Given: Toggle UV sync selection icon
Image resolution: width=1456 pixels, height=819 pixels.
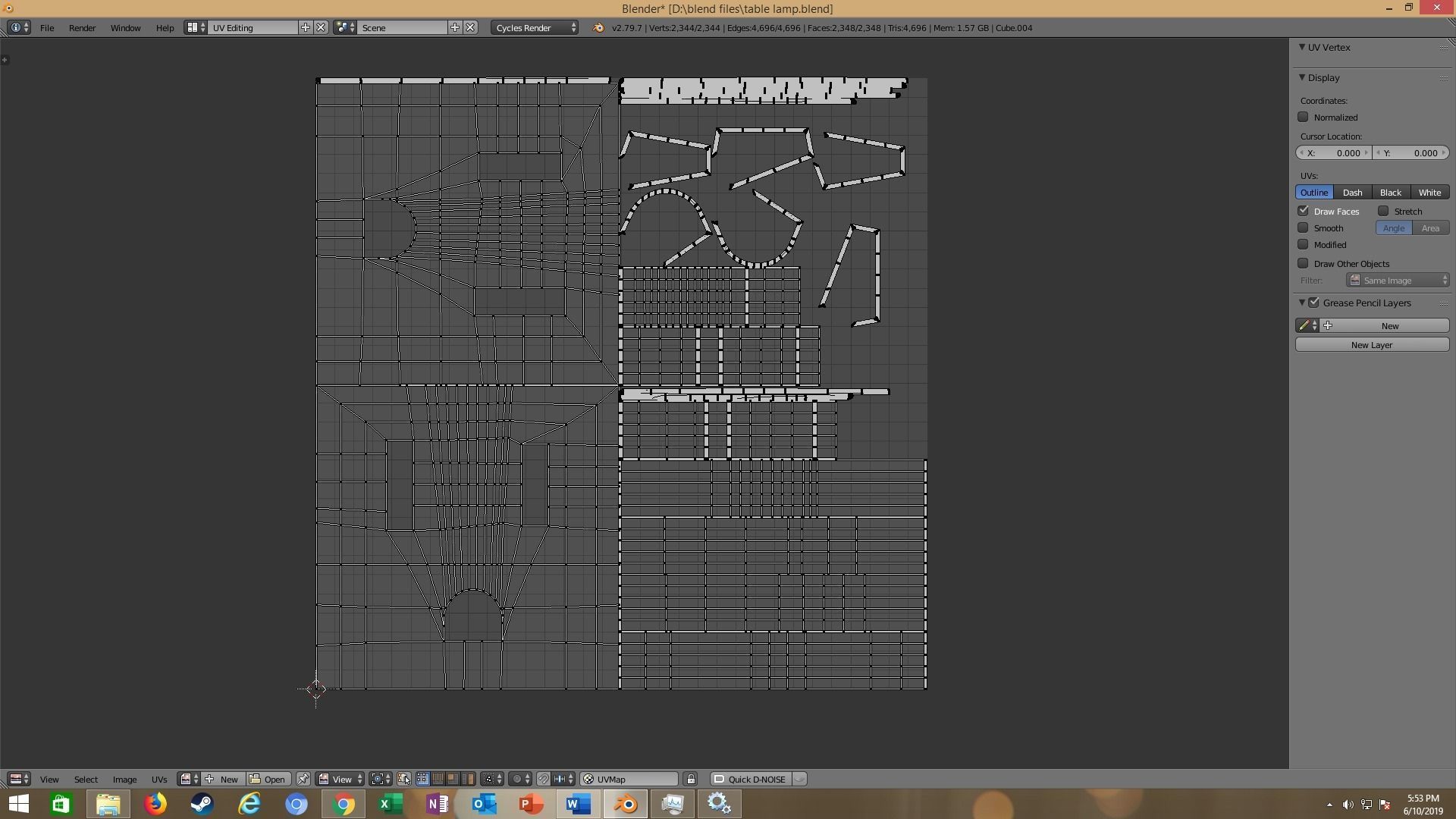Looking at the screenshot, I should tap(404, 779).
